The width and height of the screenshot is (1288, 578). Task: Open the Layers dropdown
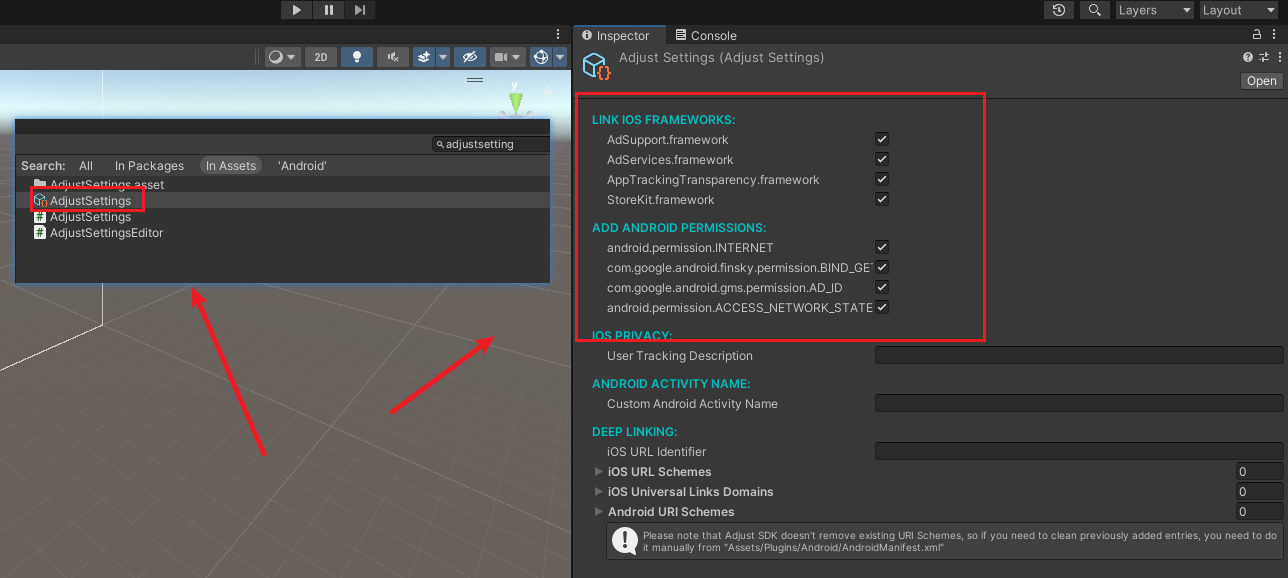point(1155,10)
